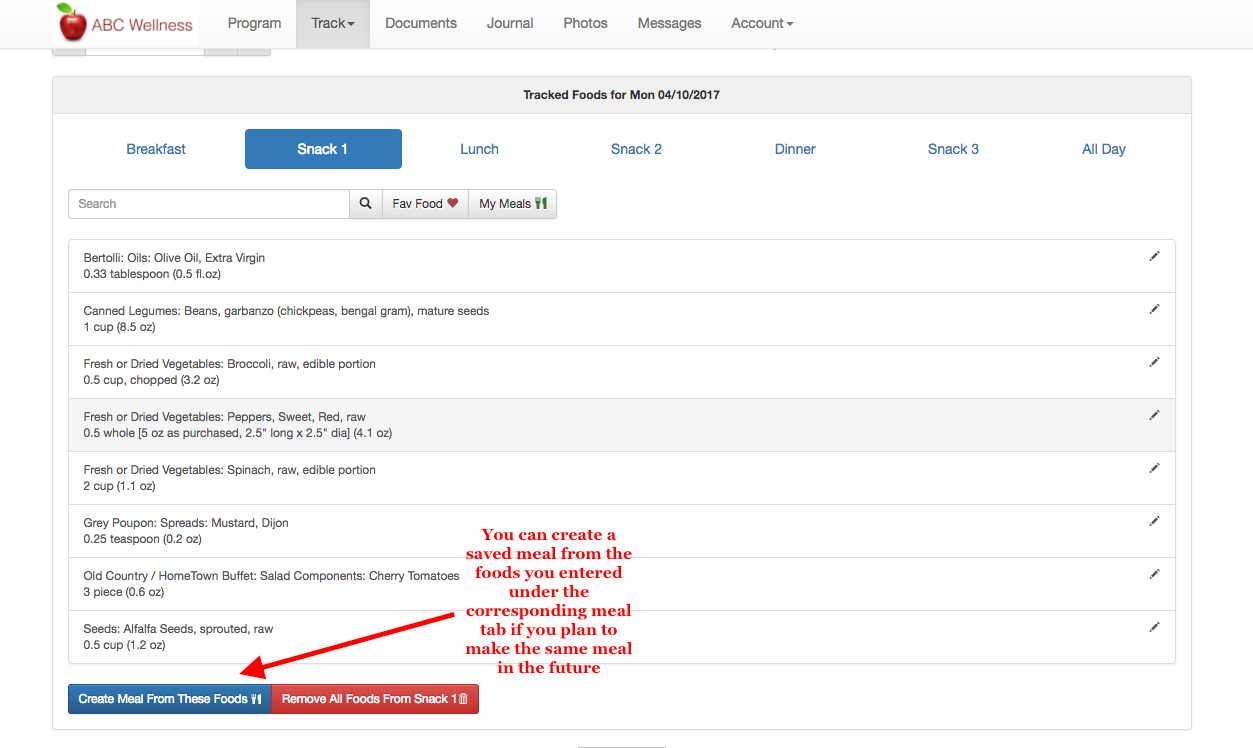Select the Spinach raw edible portion row
This screenshot has width=1253, height=748.
[621, 478]
